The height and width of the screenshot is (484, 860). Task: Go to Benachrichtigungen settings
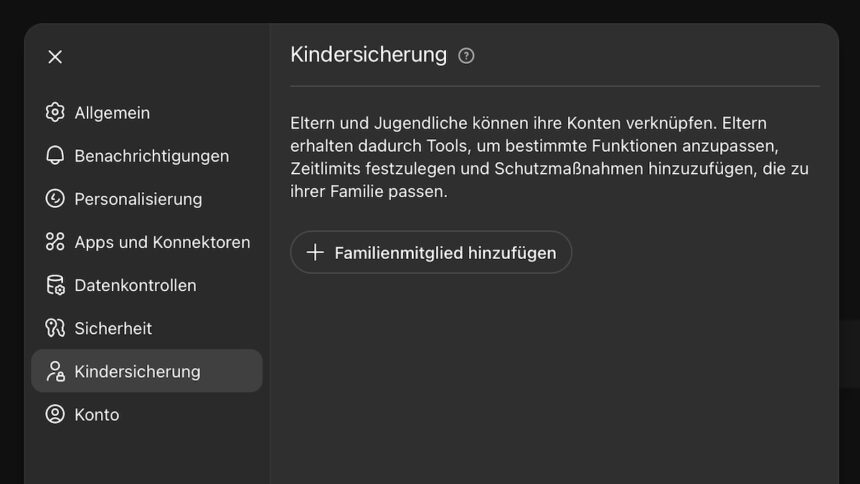coord(151,156)
